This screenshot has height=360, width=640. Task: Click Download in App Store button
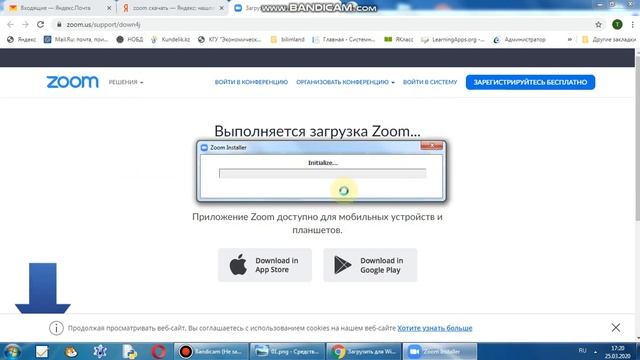point(265,265)
